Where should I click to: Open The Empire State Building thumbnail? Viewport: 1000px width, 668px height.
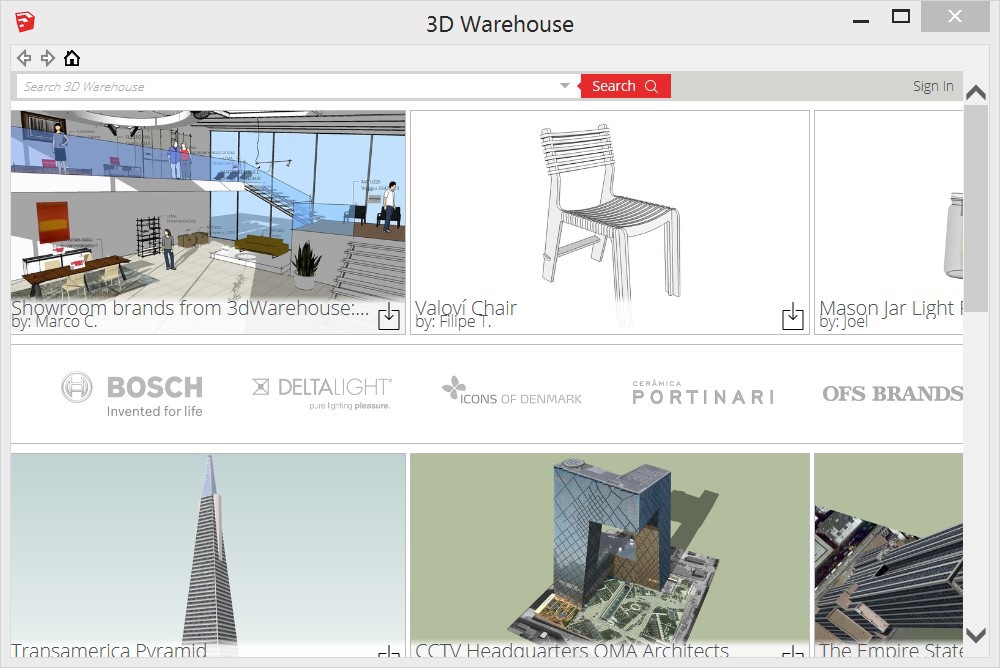coord(888,550)
